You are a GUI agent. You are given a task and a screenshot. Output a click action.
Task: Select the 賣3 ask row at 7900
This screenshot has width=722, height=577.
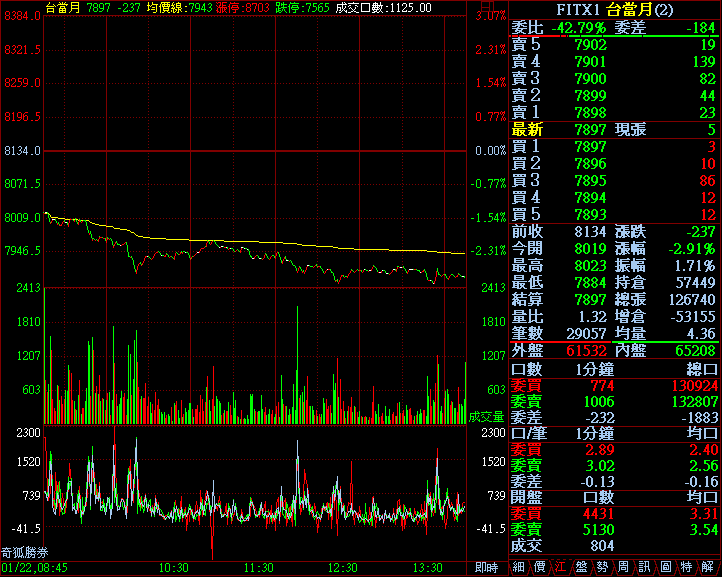click(614, 79)
